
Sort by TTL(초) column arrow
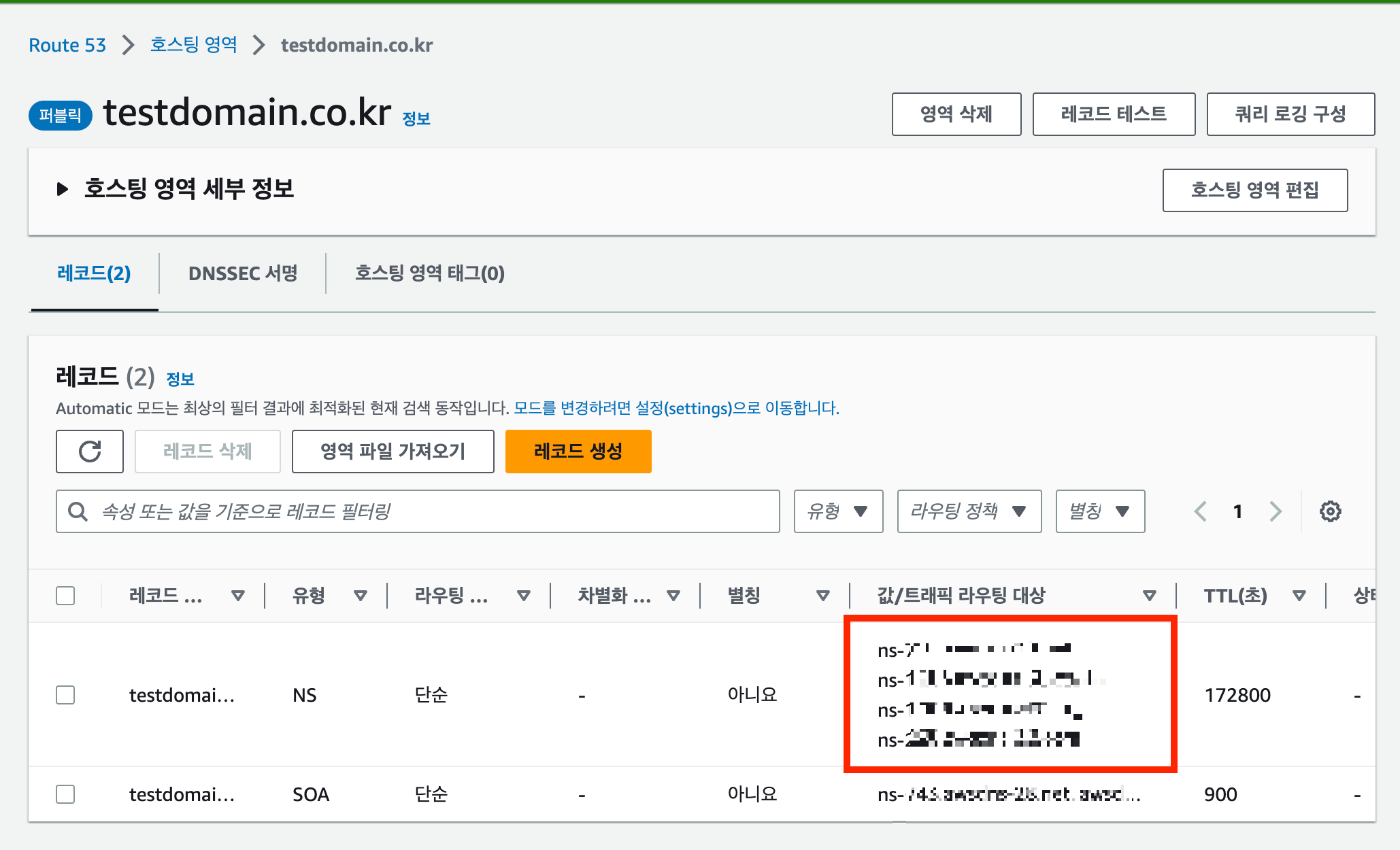pyautogui.click(x=1299, y=596)
